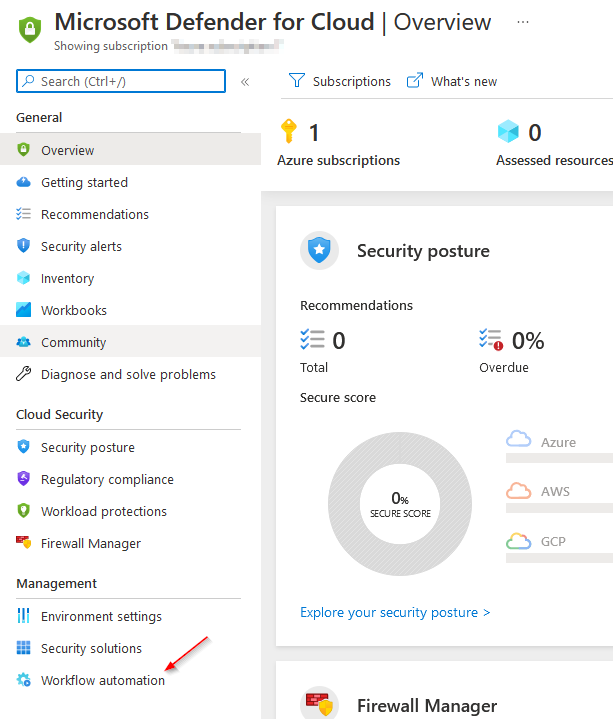613x719 pixels.
Task: Click the GCP cloud icon
Action: coord(519,541)
